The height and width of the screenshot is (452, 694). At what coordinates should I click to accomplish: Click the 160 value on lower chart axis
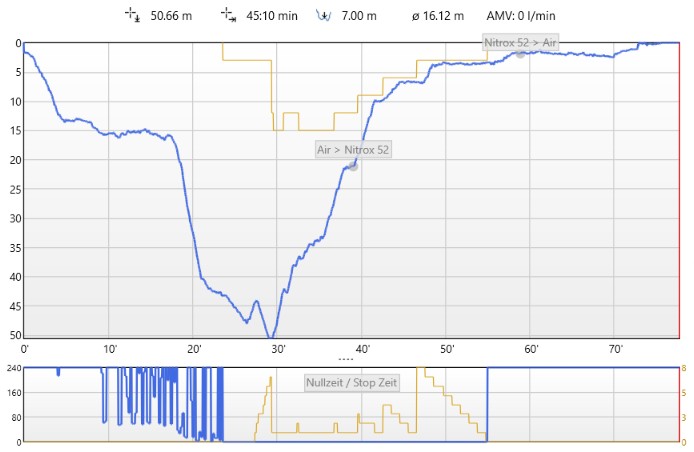point(14,393)
